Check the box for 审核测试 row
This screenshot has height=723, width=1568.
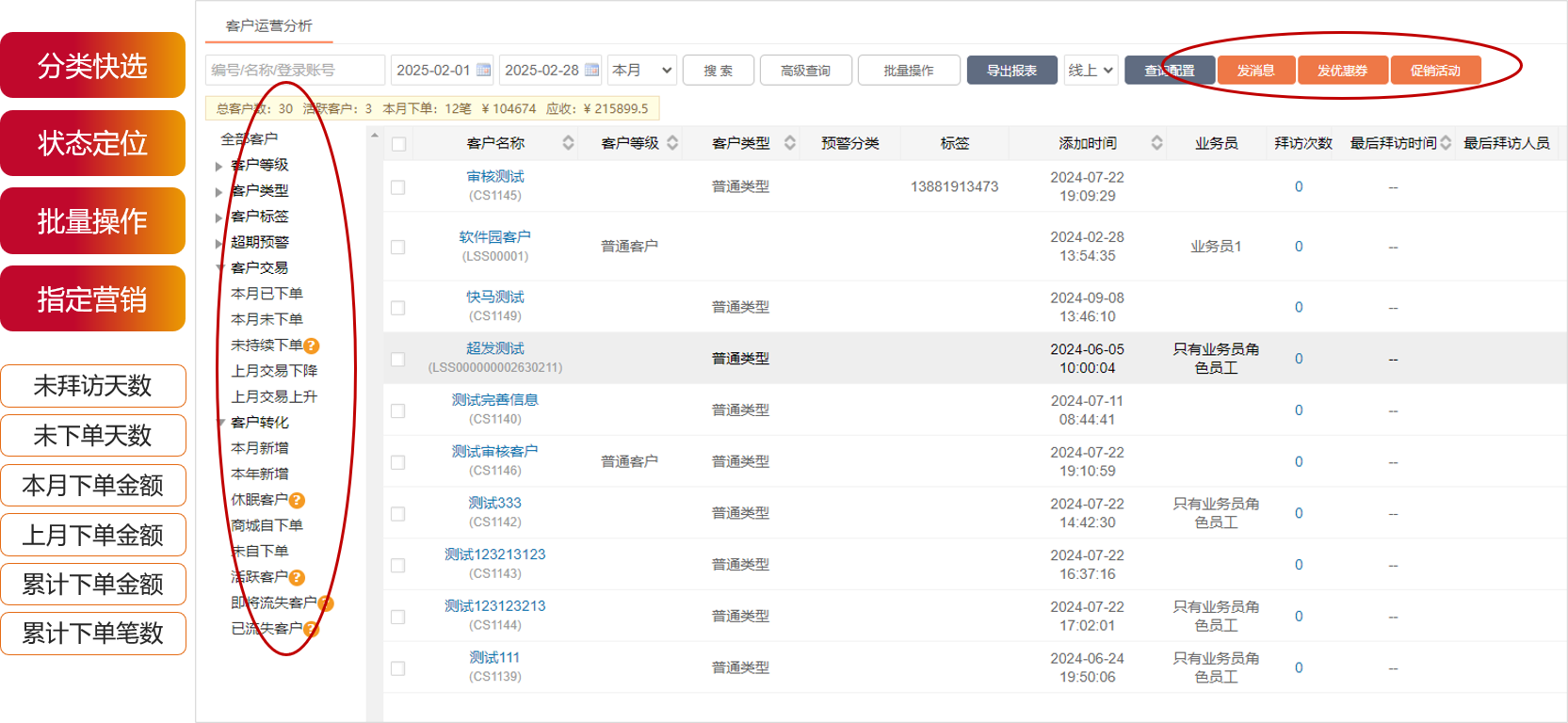click(x=398, y=187)
